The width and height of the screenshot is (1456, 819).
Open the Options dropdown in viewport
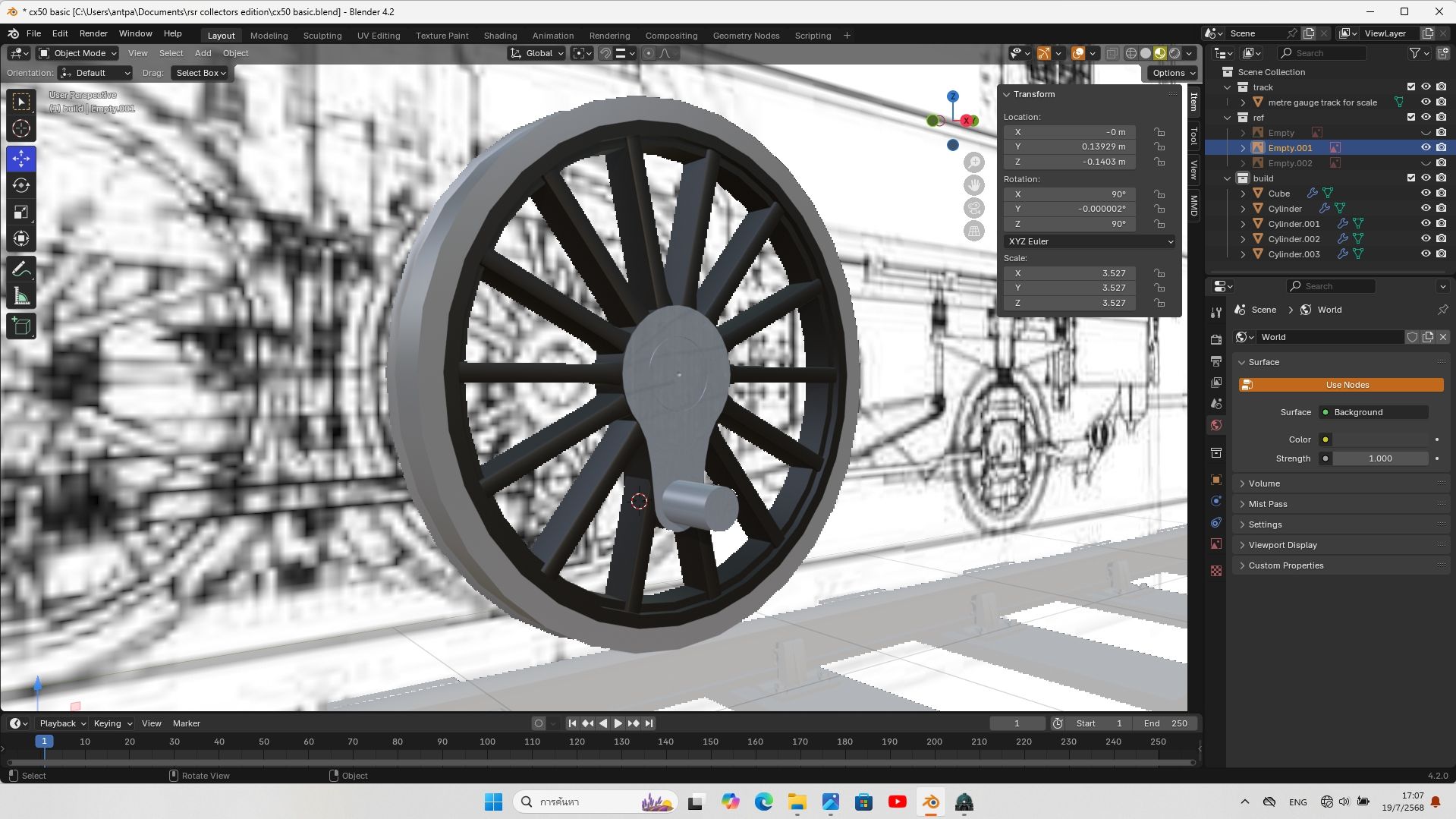1173,73
